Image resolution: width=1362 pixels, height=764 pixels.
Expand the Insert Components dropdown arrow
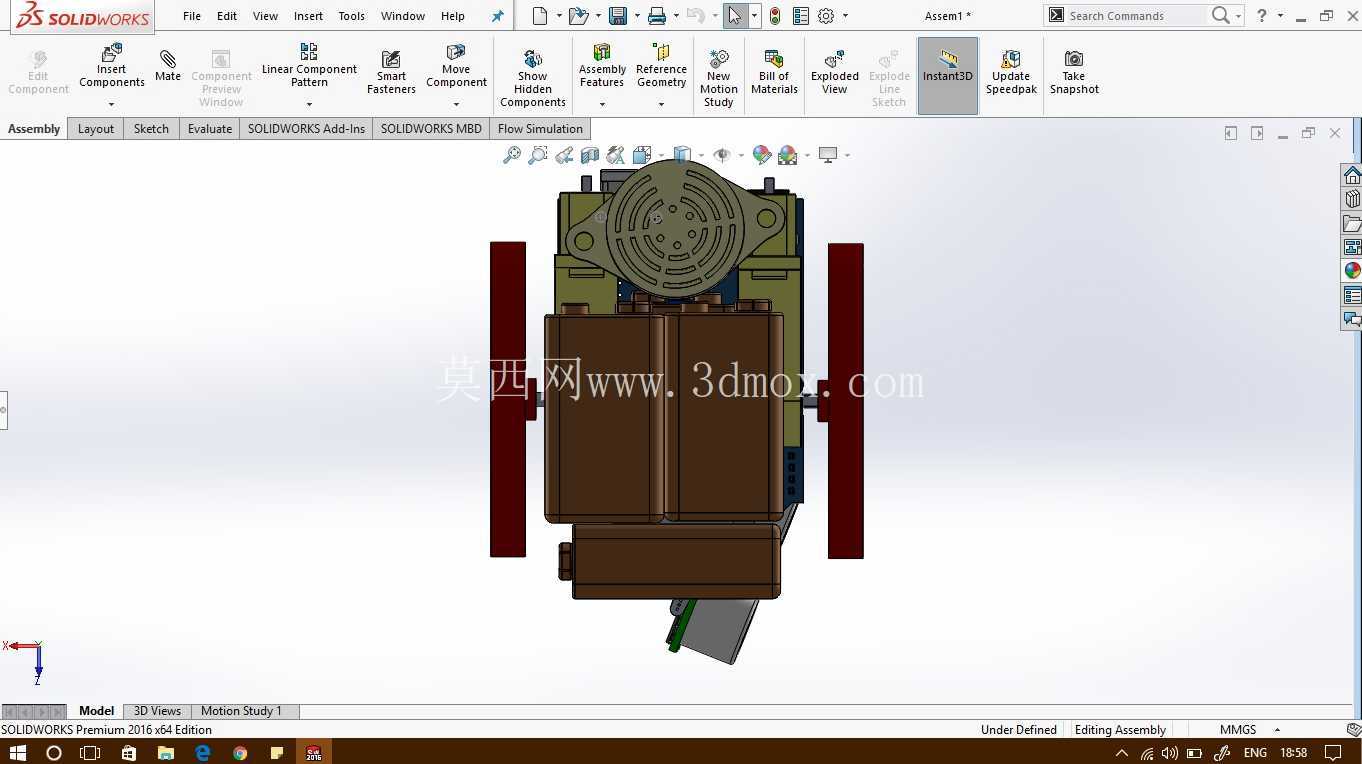coord(112,104)
